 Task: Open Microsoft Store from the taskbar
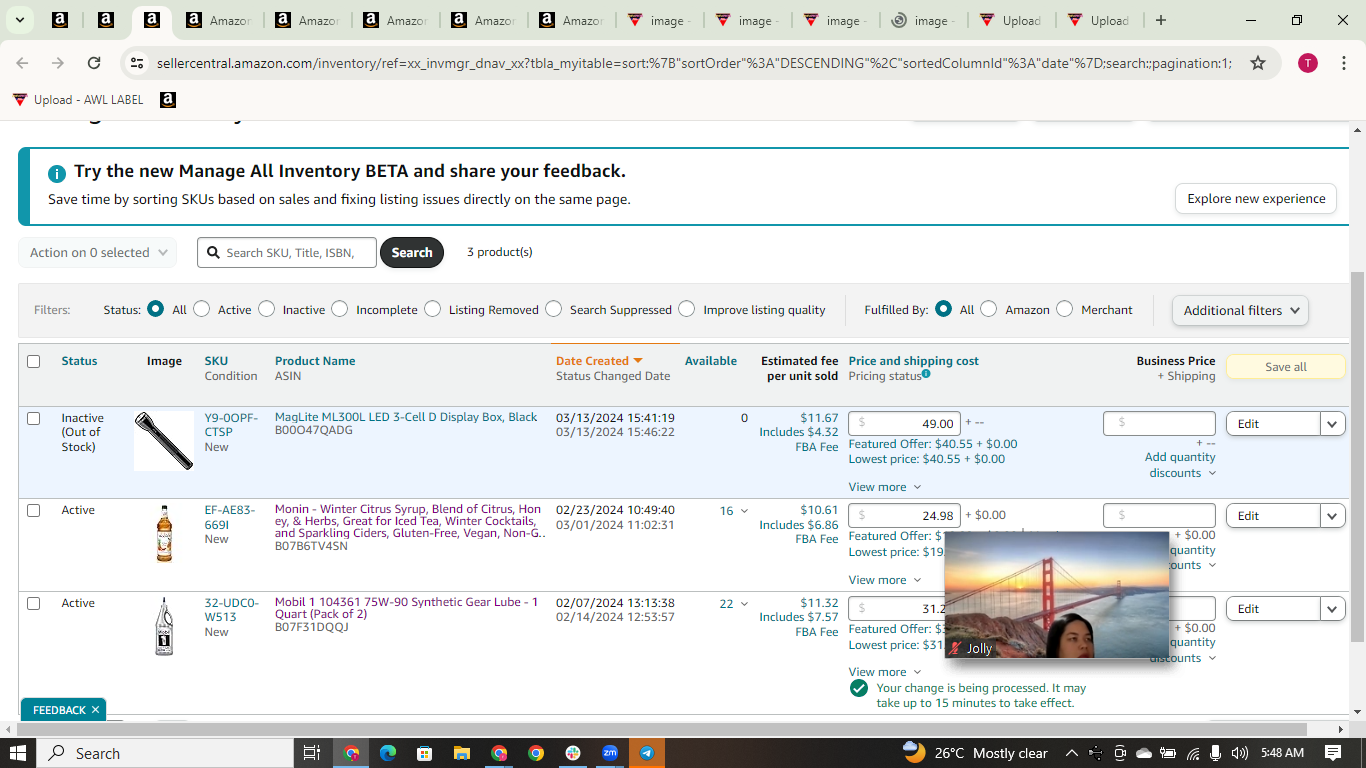tap(425, 753)
